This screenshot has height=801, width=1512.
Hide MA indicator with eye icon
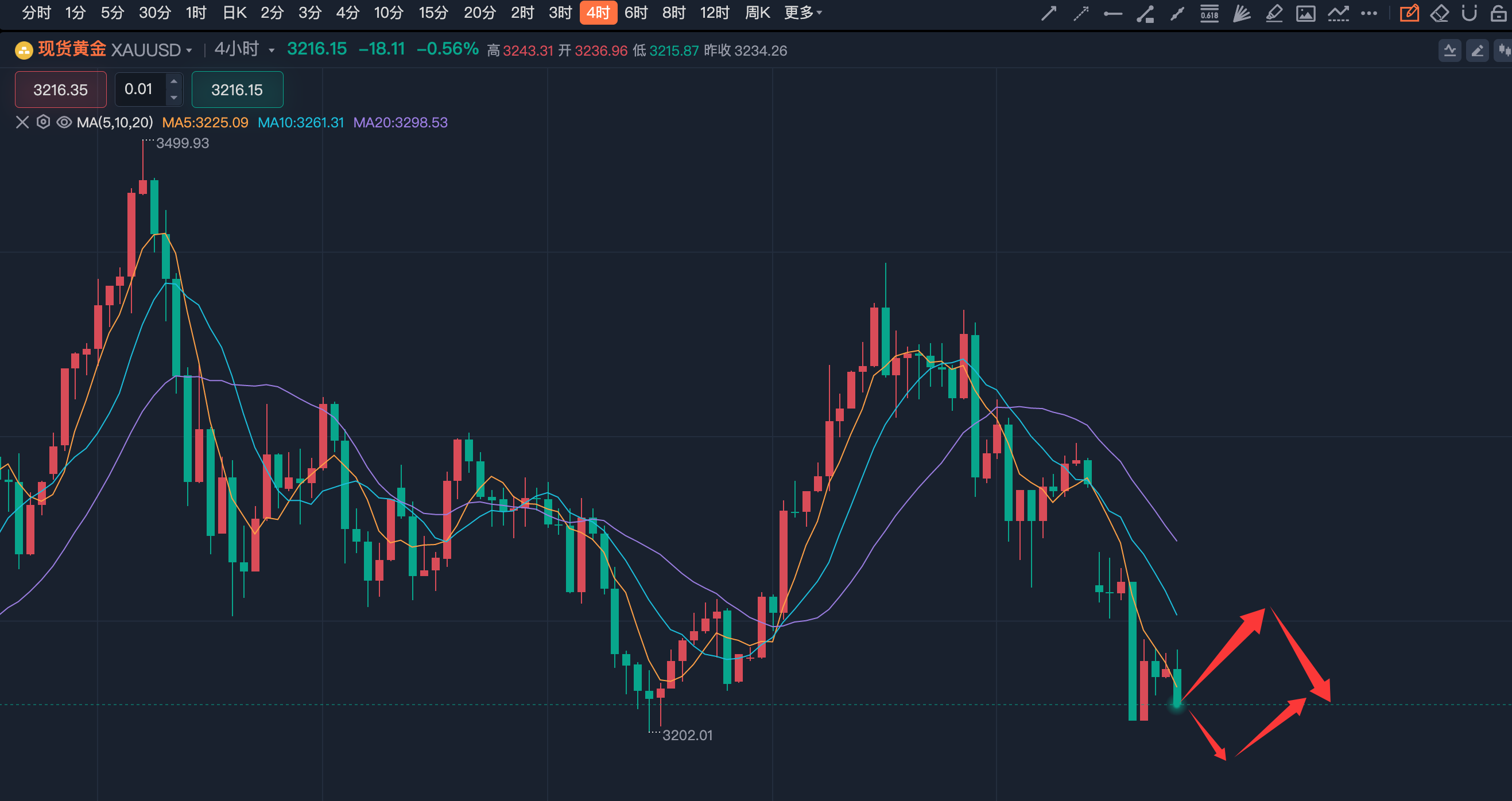(64, 122)
